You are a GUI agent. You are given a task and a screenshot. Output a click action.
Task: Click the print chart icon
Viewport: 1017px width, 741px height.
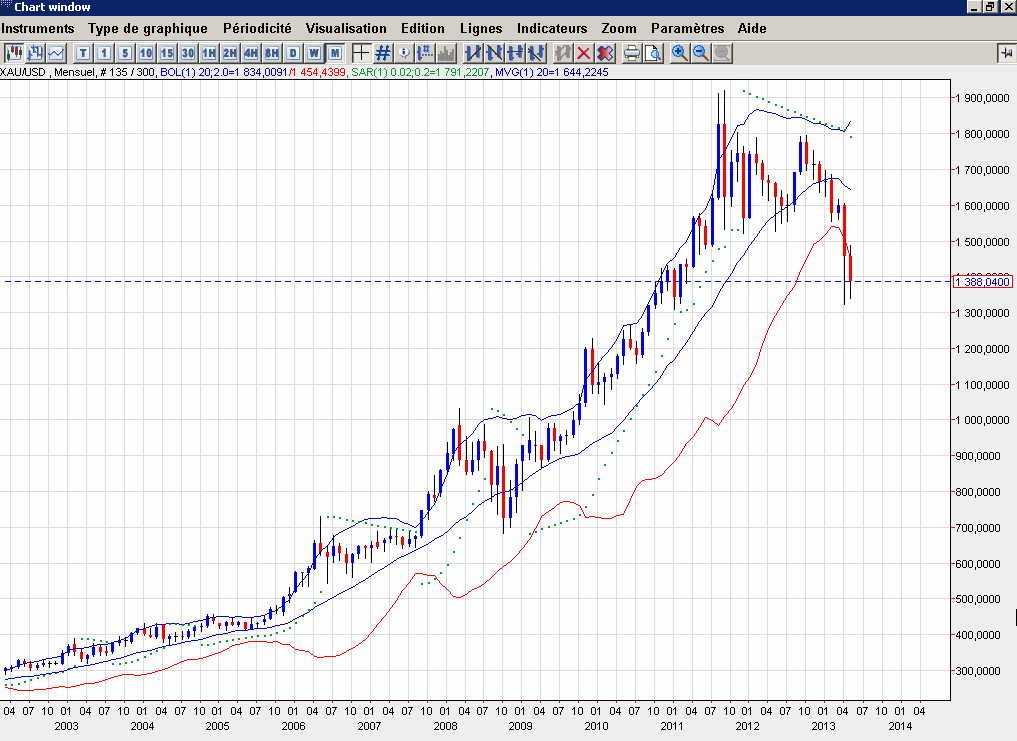pos(632,53)
